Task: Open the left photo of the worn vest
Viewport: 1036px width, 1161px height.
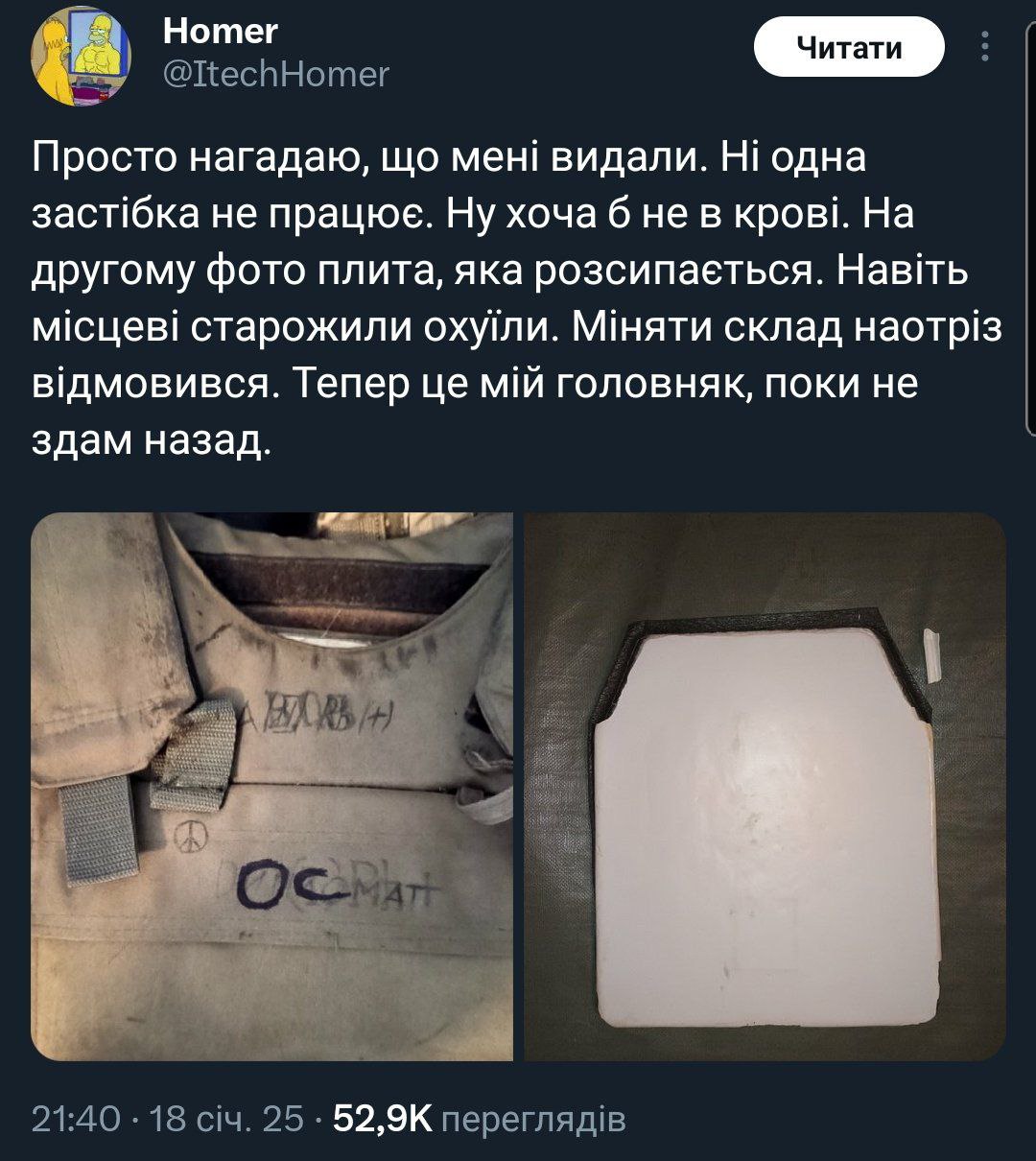Action: click(x=272, y=786)
